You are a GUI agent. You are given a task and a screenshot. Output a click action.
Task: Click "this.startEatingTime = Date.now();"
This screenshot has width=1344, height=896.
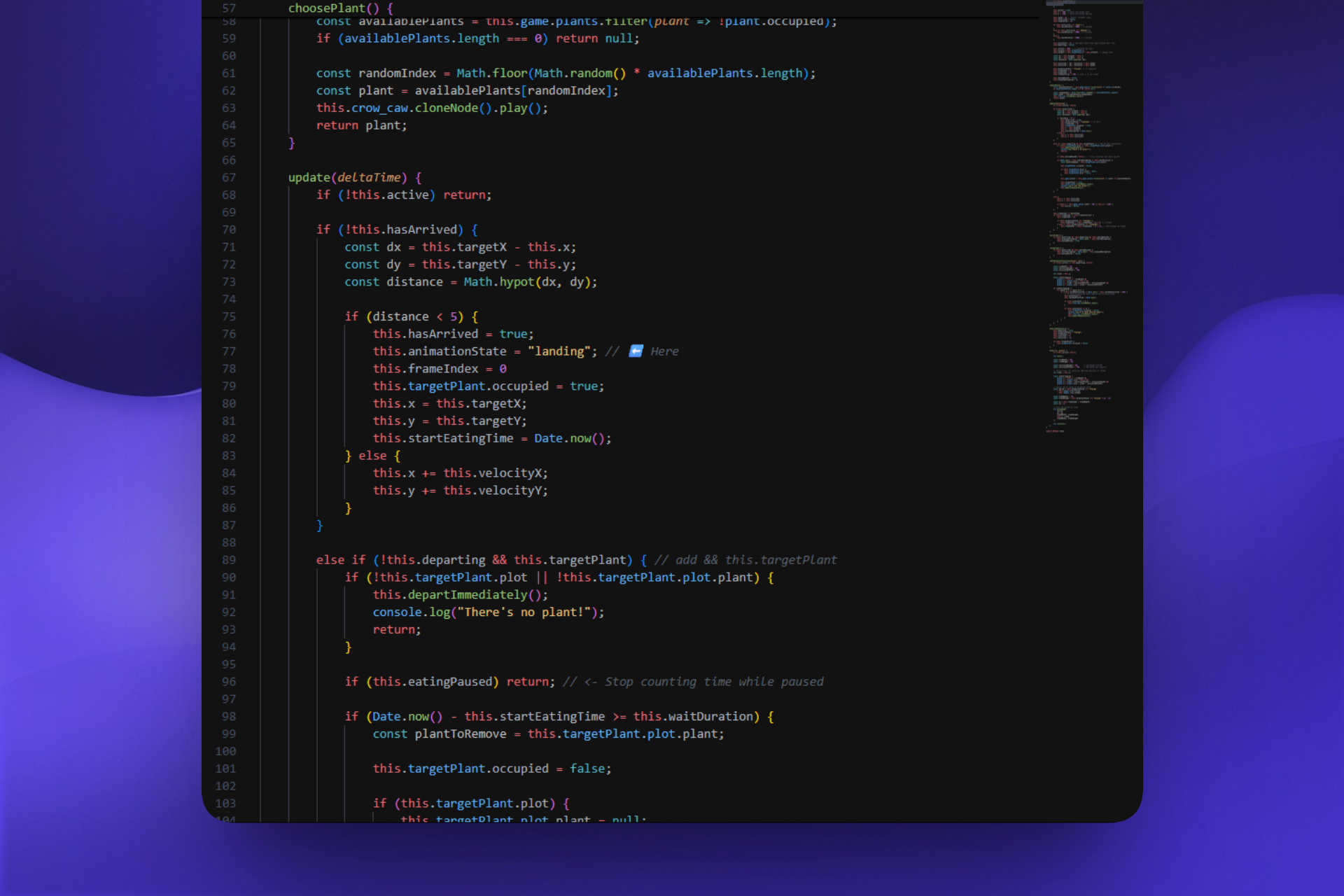coord(491,438)
